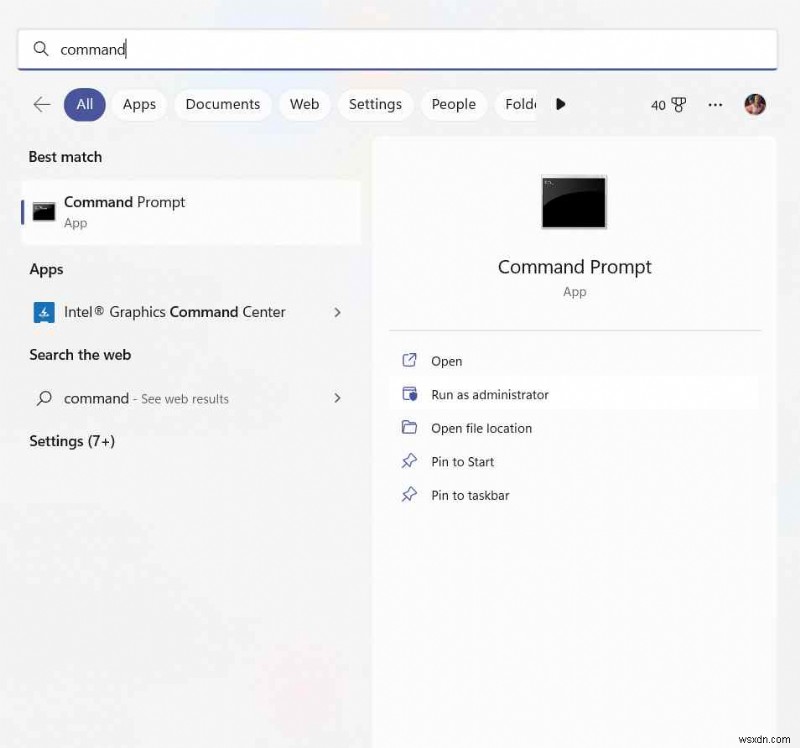This screenshot has width=800, height=748.
Task: Click the Intel Graphics Command Center app icon
Action: (44, 311)
